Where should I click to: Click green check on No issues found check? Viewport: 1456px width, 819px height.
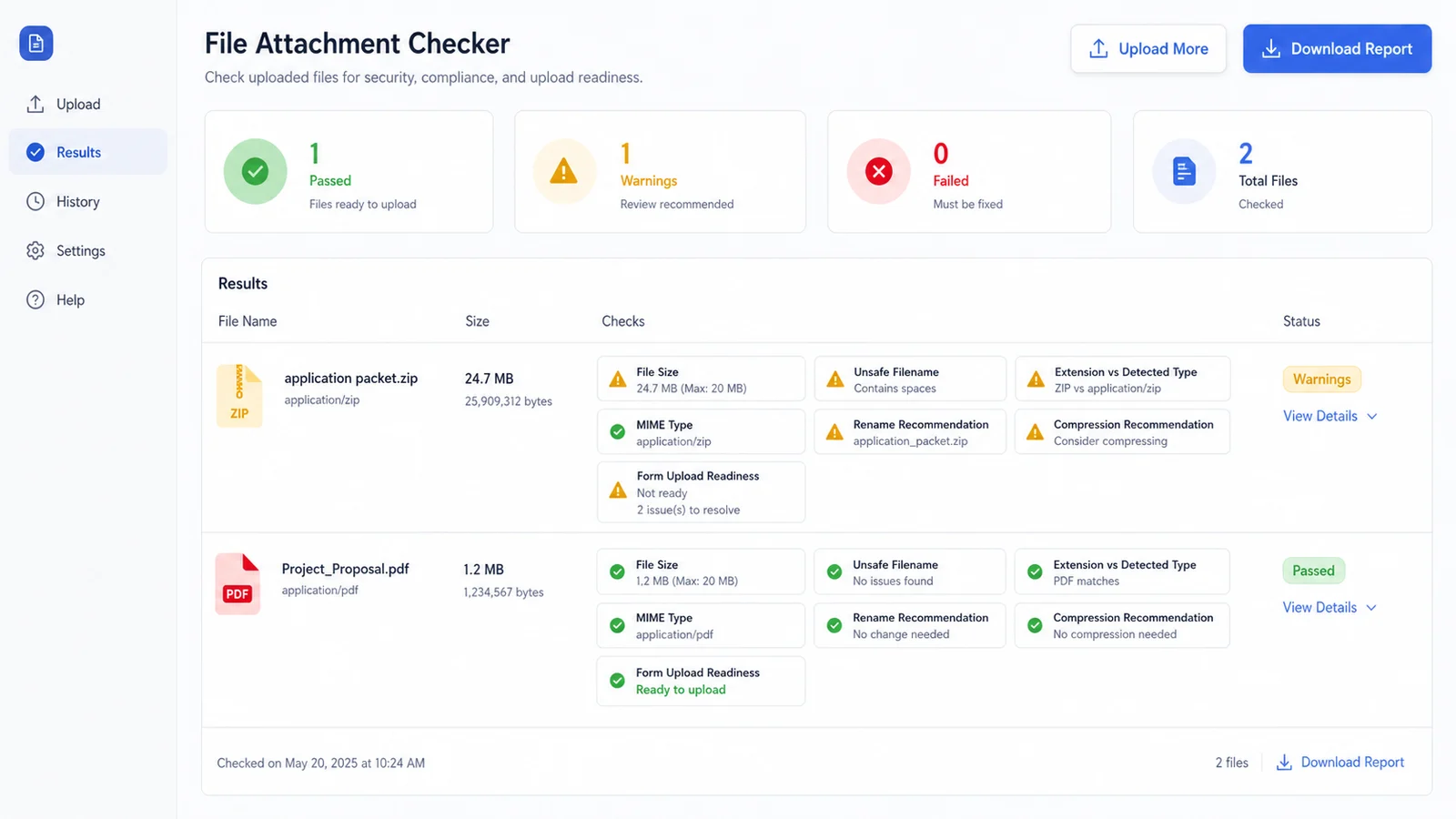click(x=834, y=572)
